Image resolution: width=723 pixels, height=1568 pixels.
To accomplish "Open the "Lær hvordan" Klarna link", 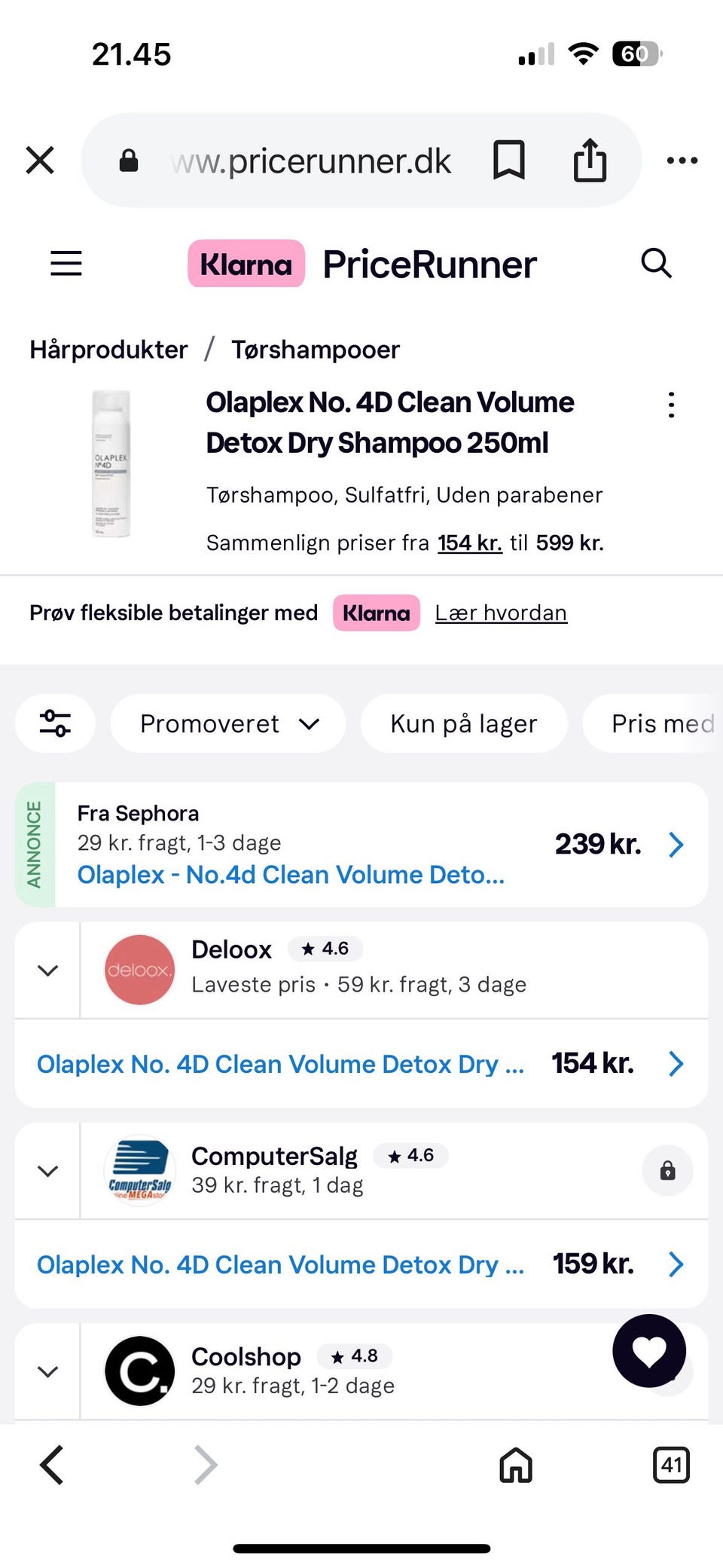I will click(x=501, y=613).
